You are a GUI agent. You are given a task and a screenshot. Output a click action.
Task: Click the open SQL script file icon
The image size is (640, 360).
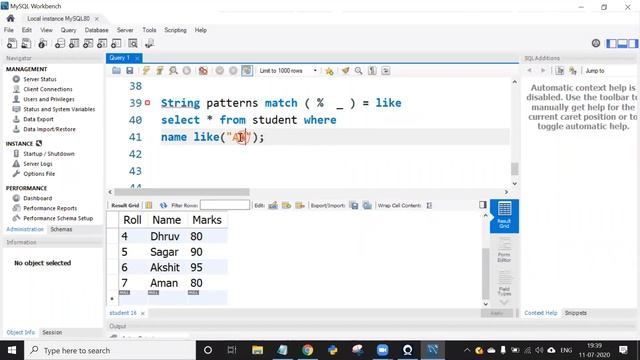pyautogui.click(x=26, y=43)
